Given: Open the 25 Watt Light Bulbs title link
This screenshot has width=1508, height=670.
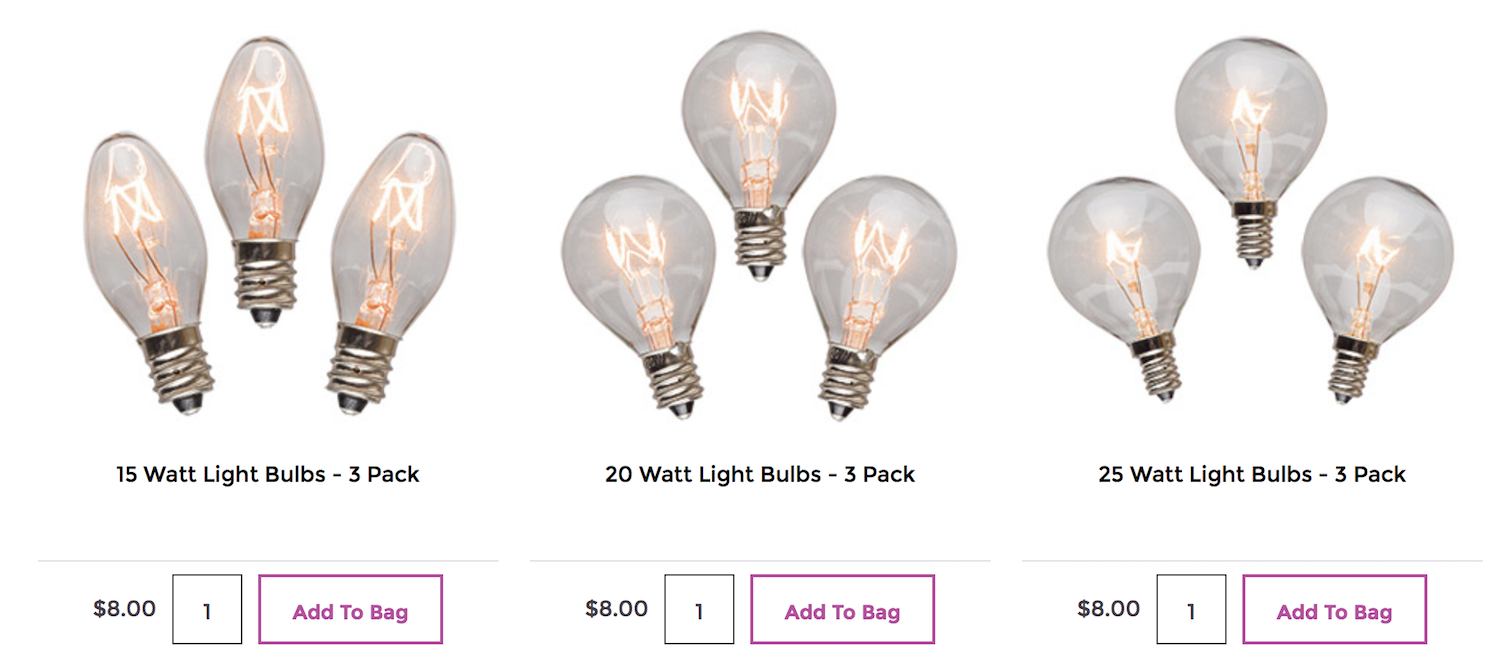Looking at the screenshot, I should pos(1252,474).
